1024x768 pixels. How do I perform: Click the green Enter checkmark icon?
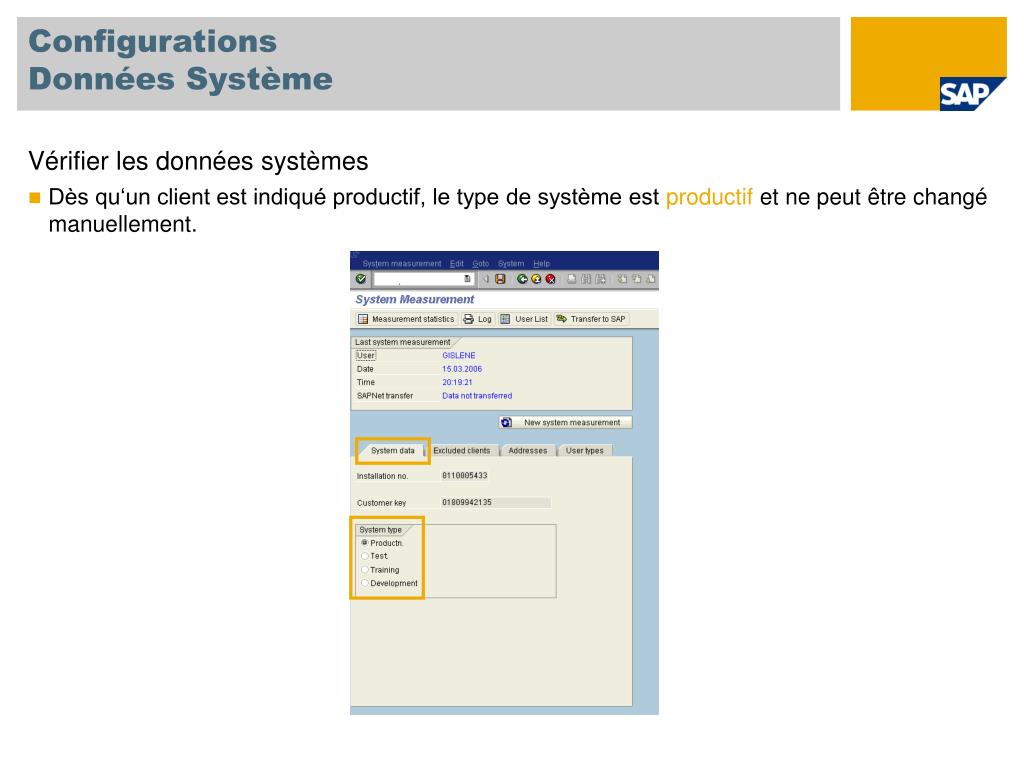click(x=360, y=279)
